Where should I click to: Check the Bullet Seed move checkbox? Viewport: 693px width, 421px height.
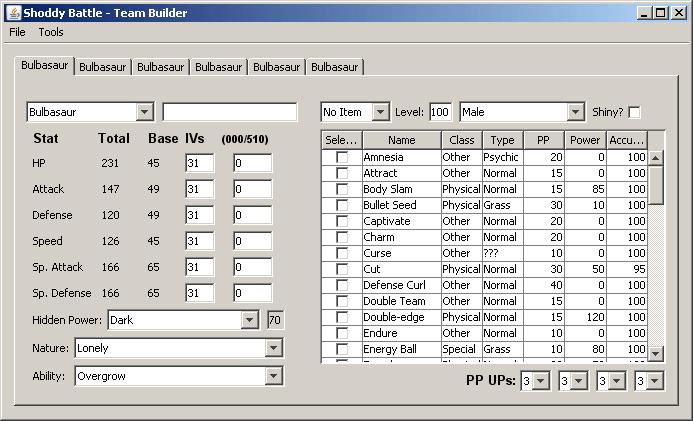(x=342, y=205)
